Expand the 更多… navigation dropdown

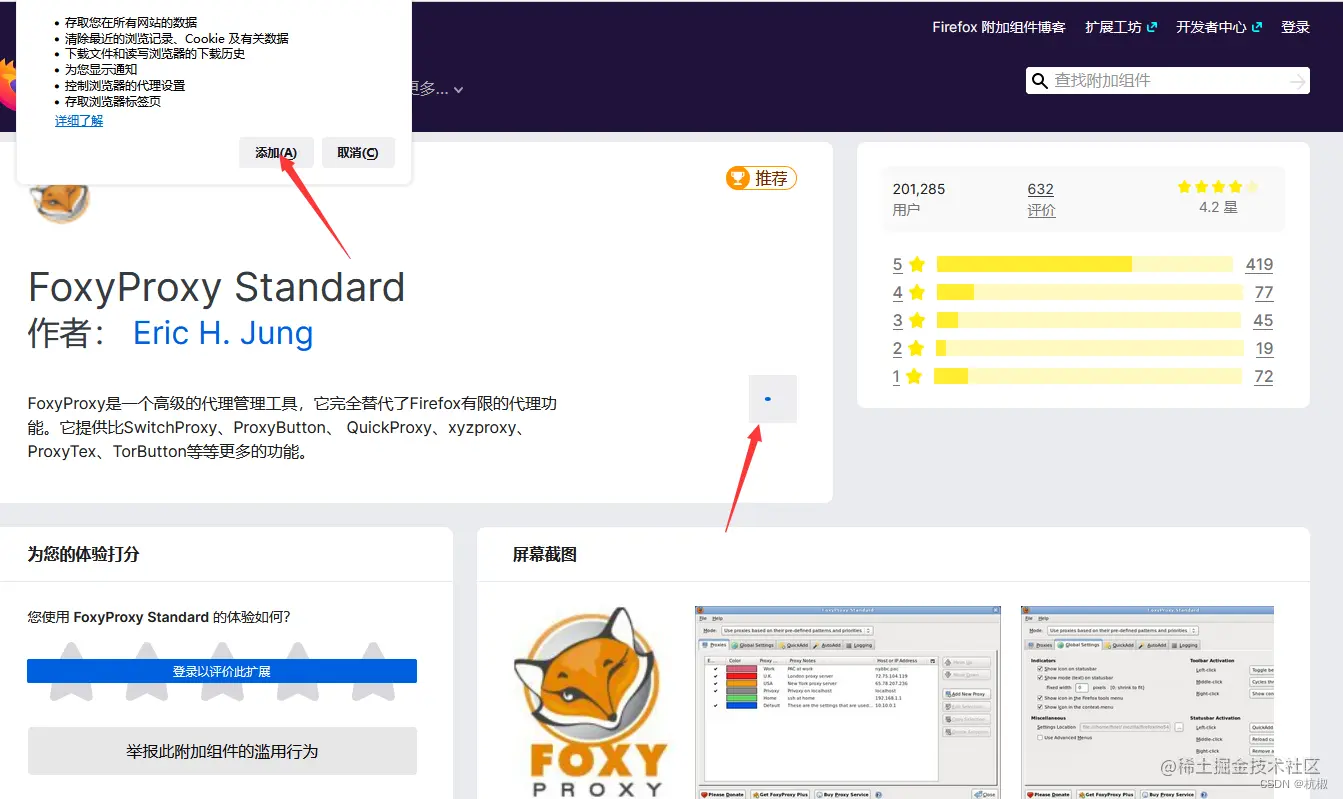click(437, 89)
